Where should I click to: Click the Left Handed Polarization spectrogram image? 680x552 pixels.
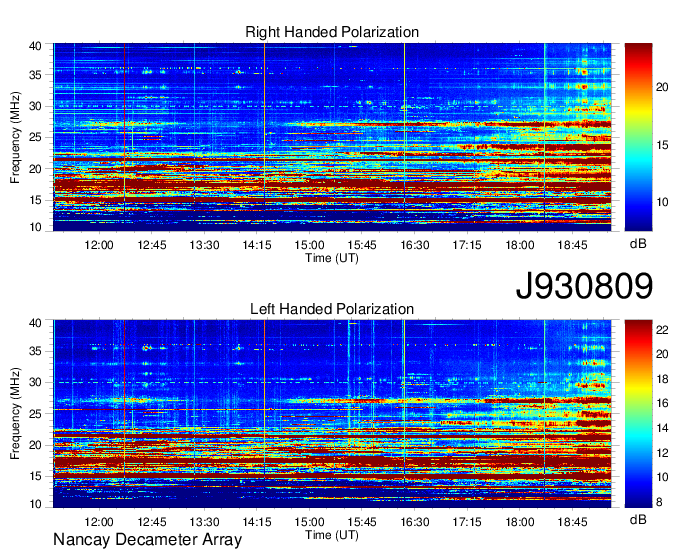332,414
